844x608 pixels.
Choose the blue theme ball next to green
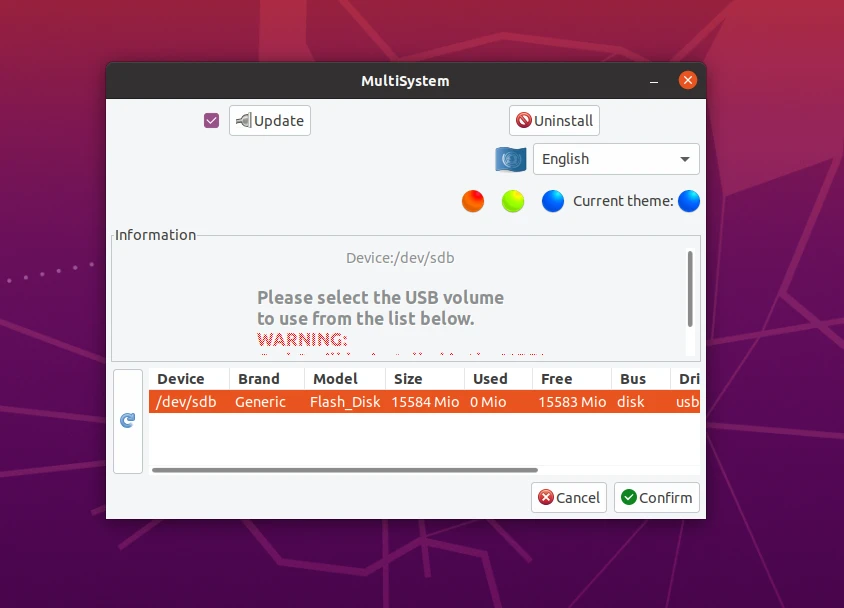pyautogui.click(x=552, y=201)
